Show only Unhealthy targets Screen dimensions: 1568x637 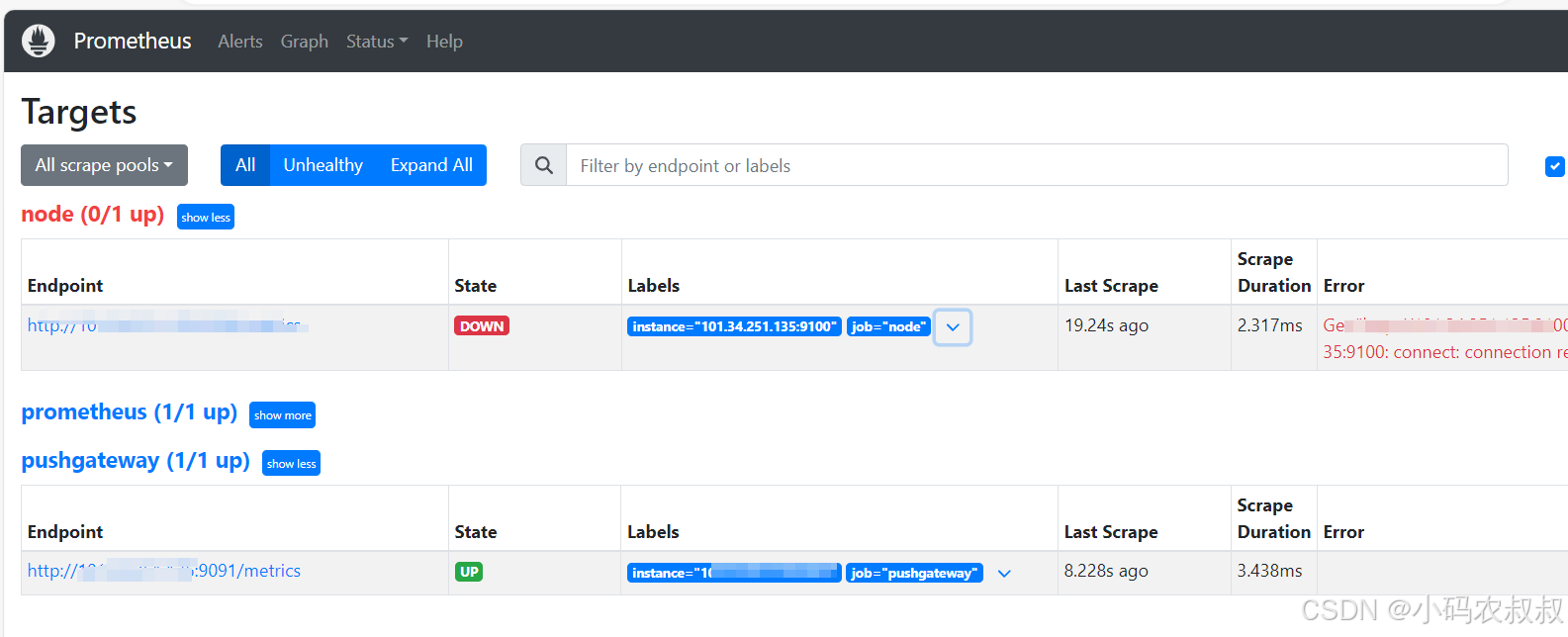coord(323,165)
